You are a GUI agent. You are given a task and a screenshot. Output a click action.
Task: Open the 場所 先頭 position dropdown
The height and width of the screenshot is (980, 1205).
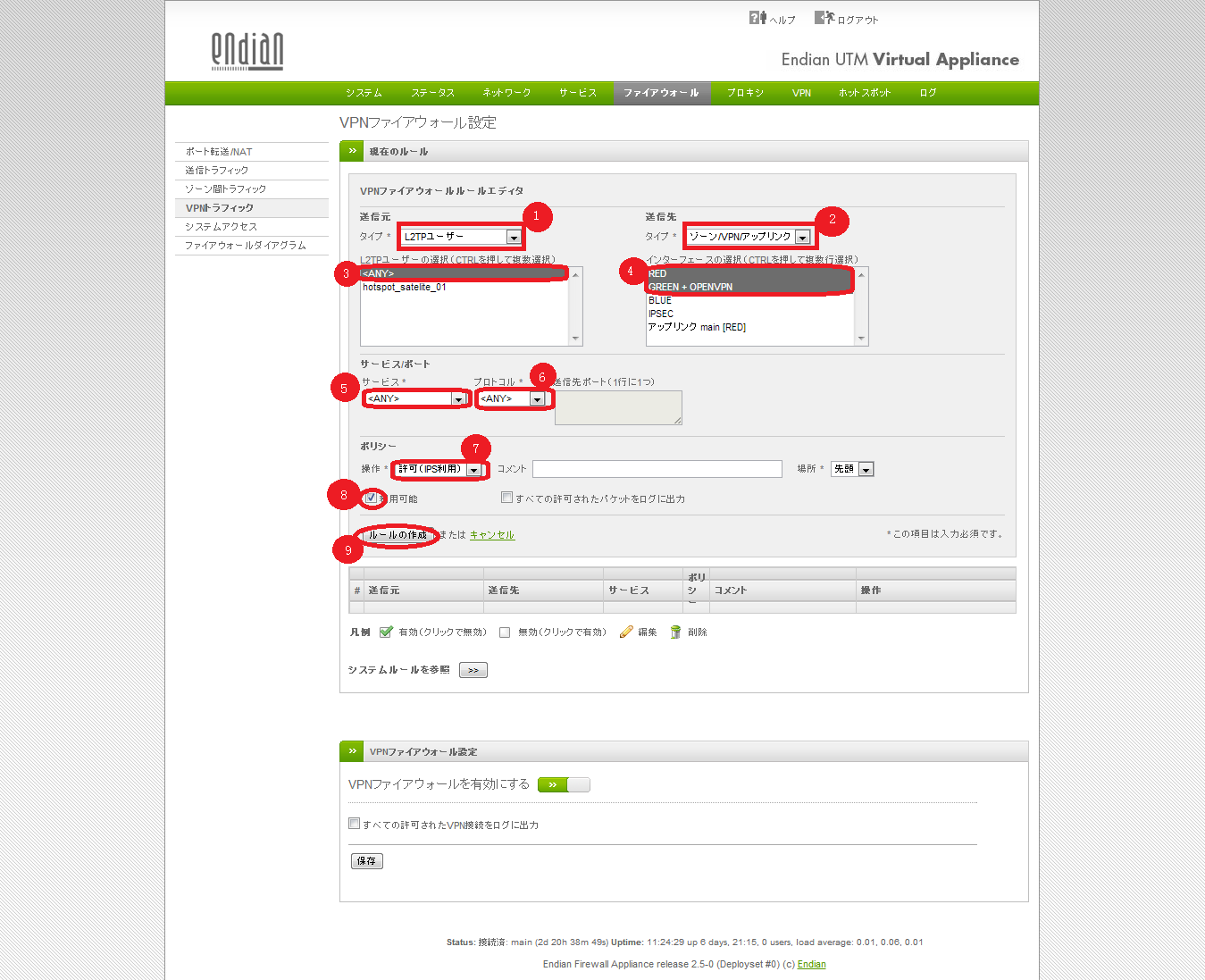coord(852,469)
